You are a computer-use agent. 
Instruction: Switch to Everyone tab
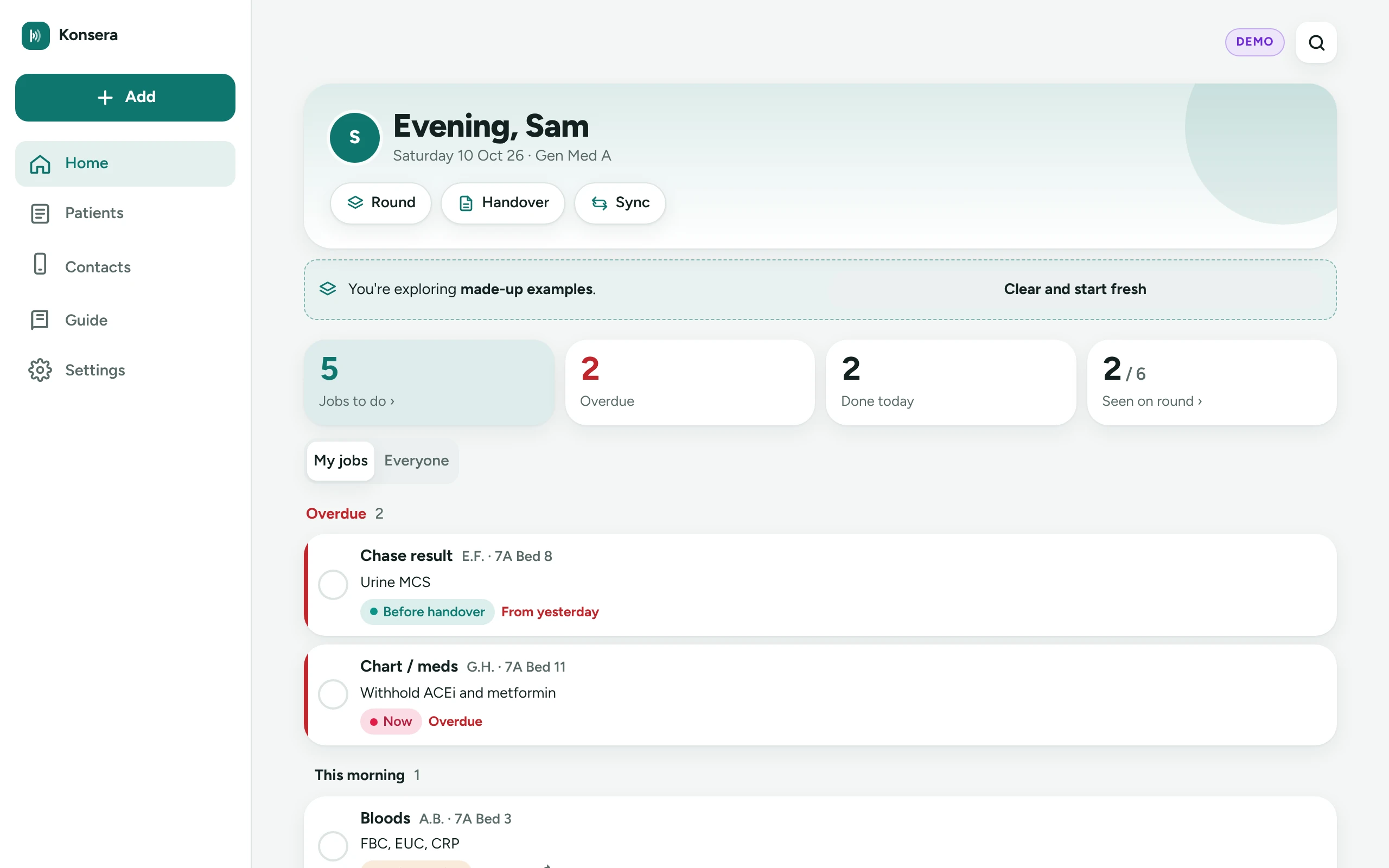pyautogui.click(x=416, y=461)
